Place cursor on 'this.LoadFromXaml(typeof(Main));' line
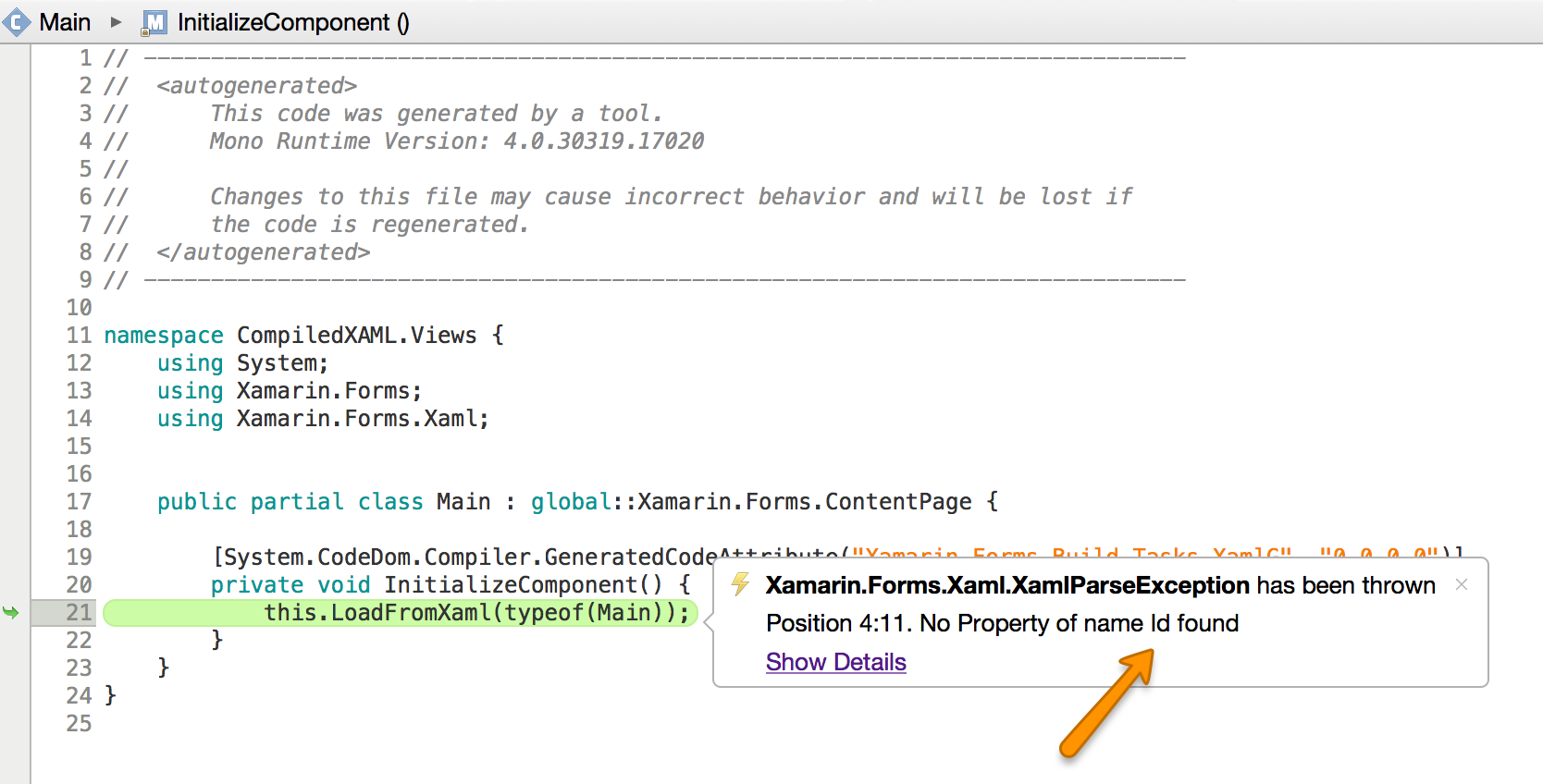 477,612
